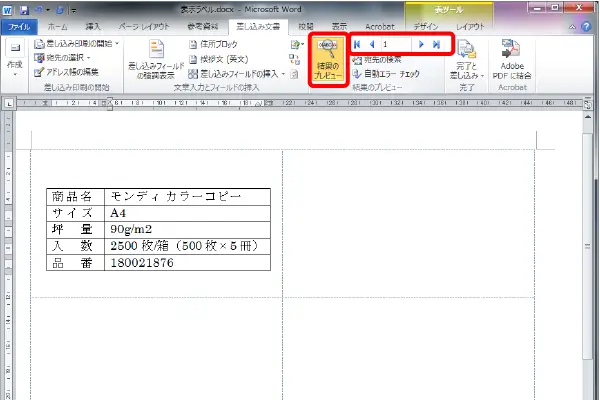
Task: Open 差し込み印刷の開始 dropdown
Action: pyautogui.click(x=77, y=44)
